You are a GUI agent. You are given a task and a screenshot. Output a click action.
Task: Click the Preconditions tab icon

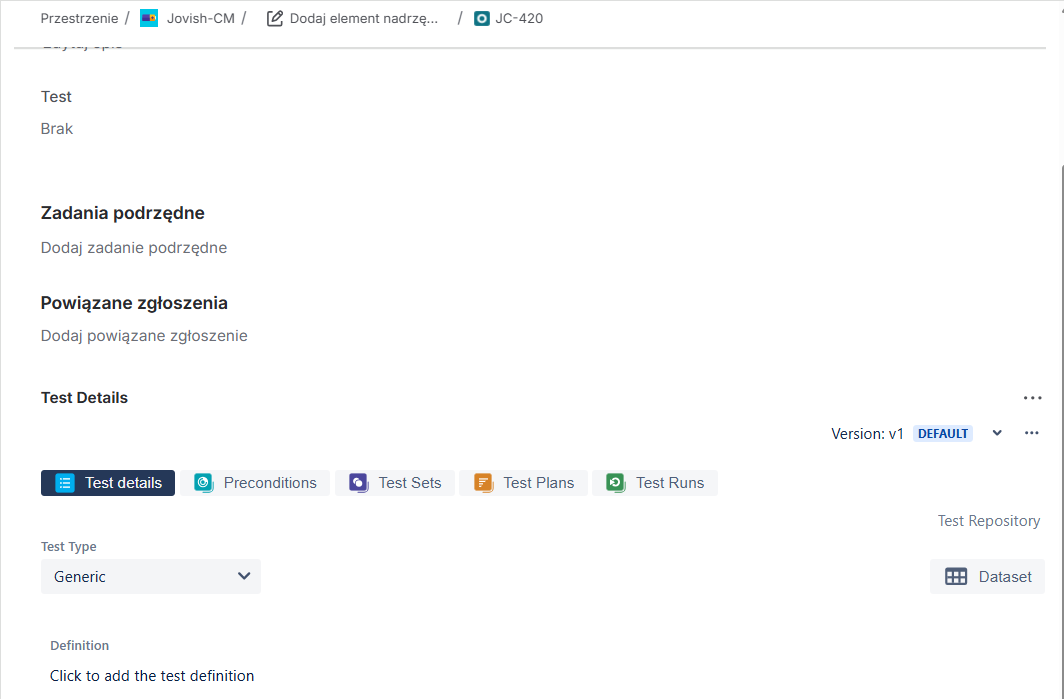click(x=203, y=483)
